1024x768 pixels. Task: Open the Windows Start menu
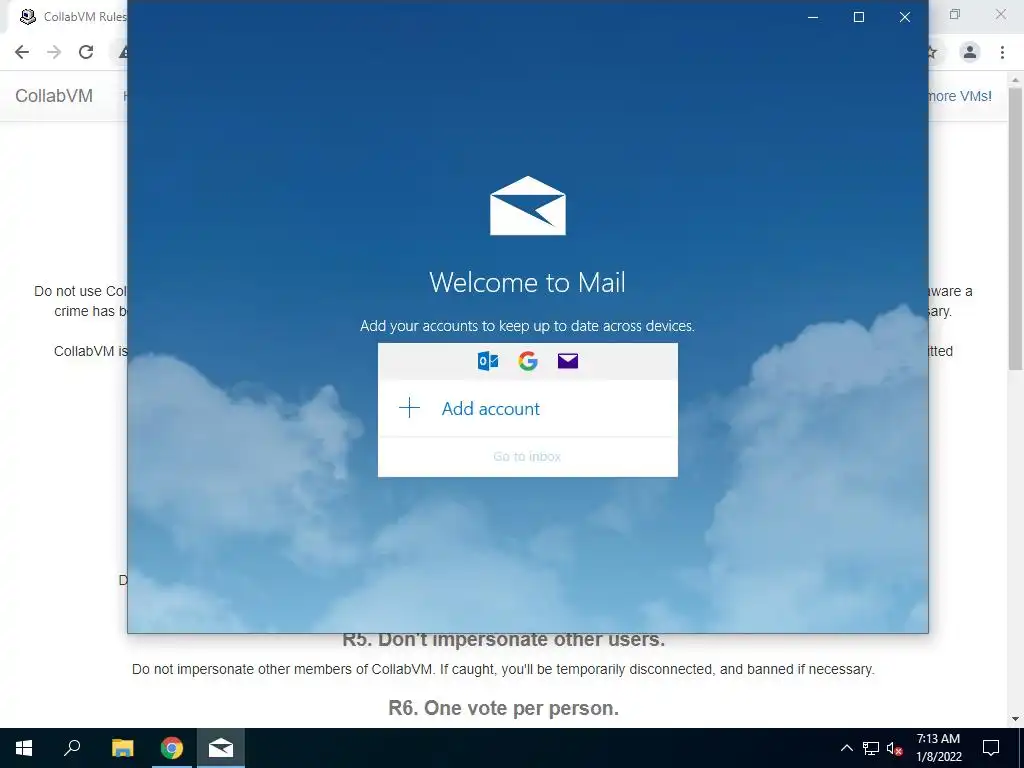coord(24,748)
